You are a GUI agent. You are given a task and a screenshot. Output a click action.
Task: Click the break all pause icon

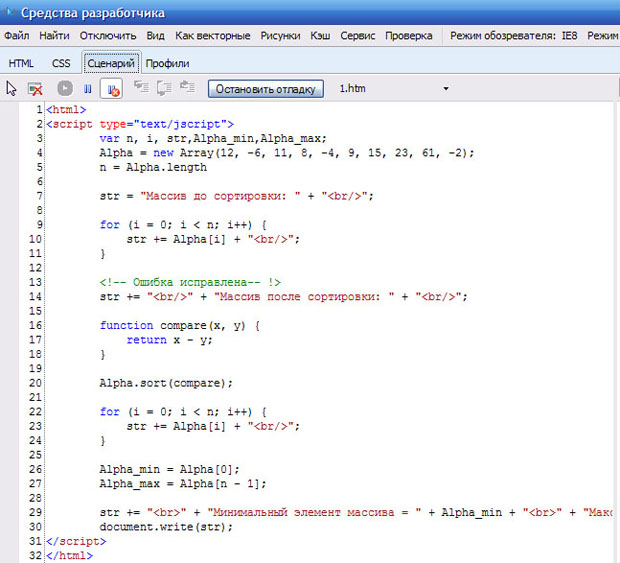[88, 89]
